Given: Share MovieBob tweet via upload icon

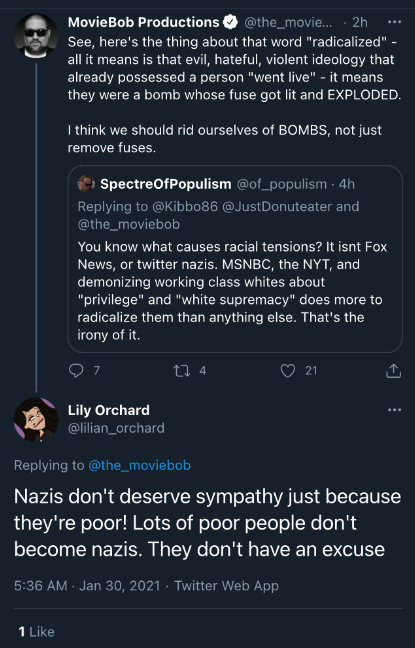Looking at the screenshot, I should point(393,371).
